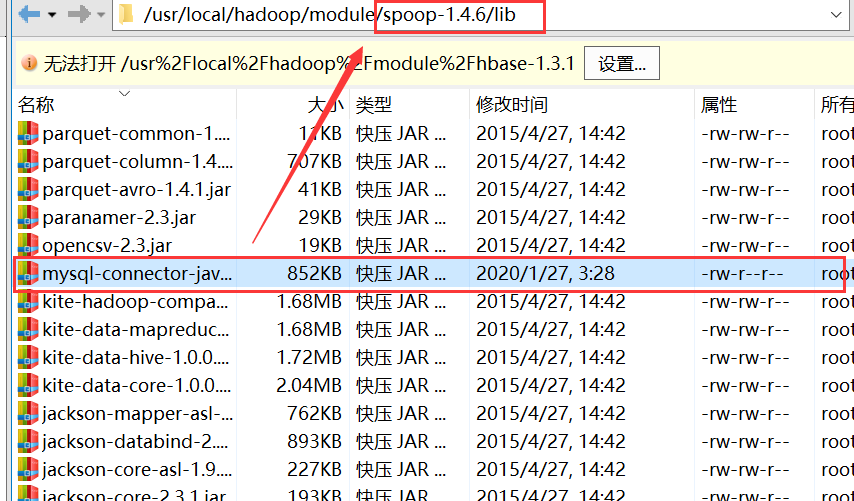The image size is (854, 501).
Task: Click the JAR icon of jackson-databind
Action: [28, 441]
